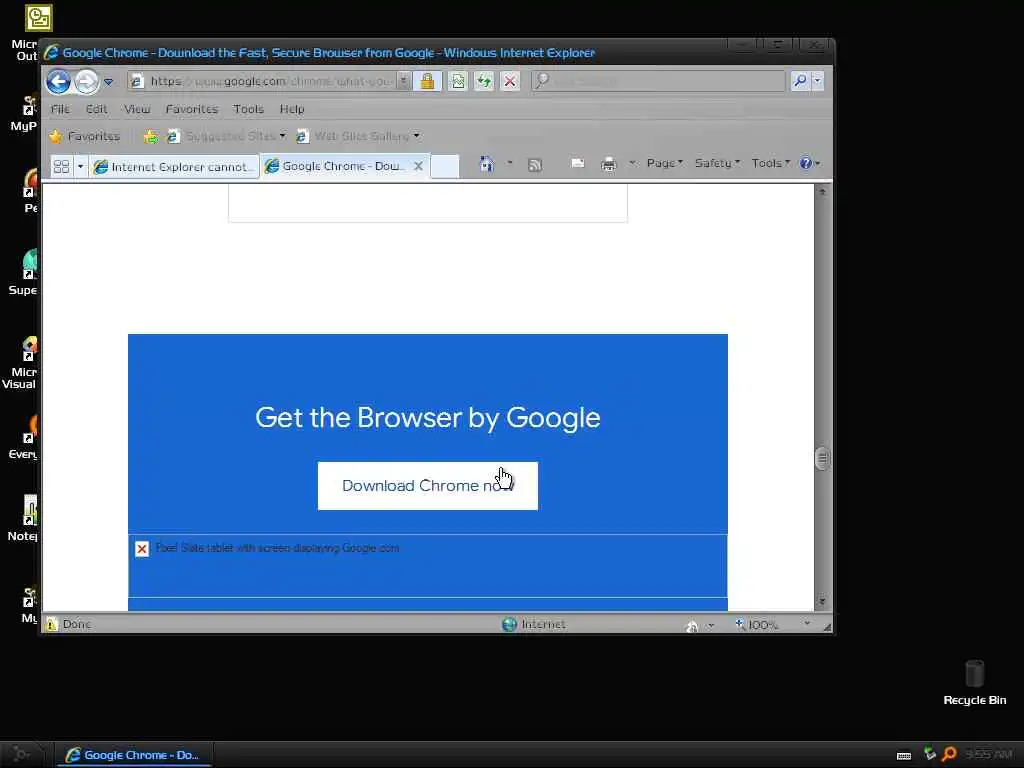Expand the address bar autocomplete dropdown
The width and height of the screenshot is (1024, 768).
point(404,81)
